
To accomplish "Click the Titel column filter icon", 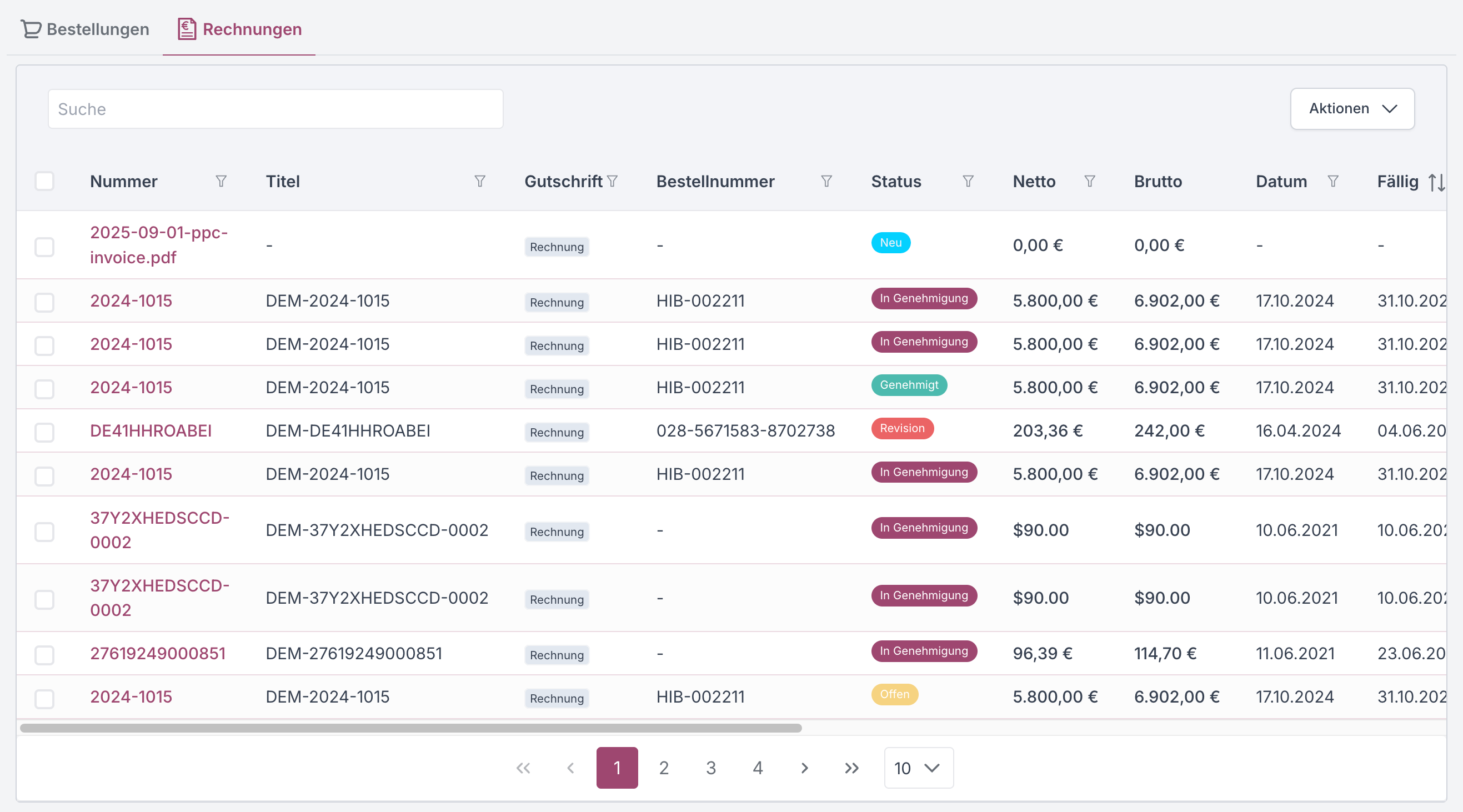I will [480, 181].
